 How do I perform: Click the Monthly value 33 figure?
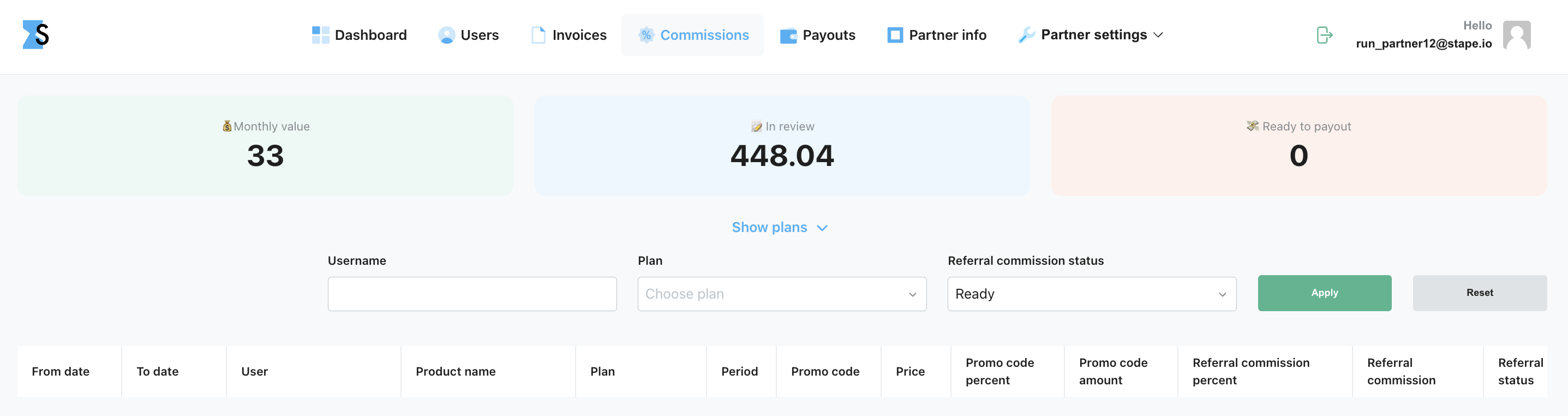pos(265,156)
